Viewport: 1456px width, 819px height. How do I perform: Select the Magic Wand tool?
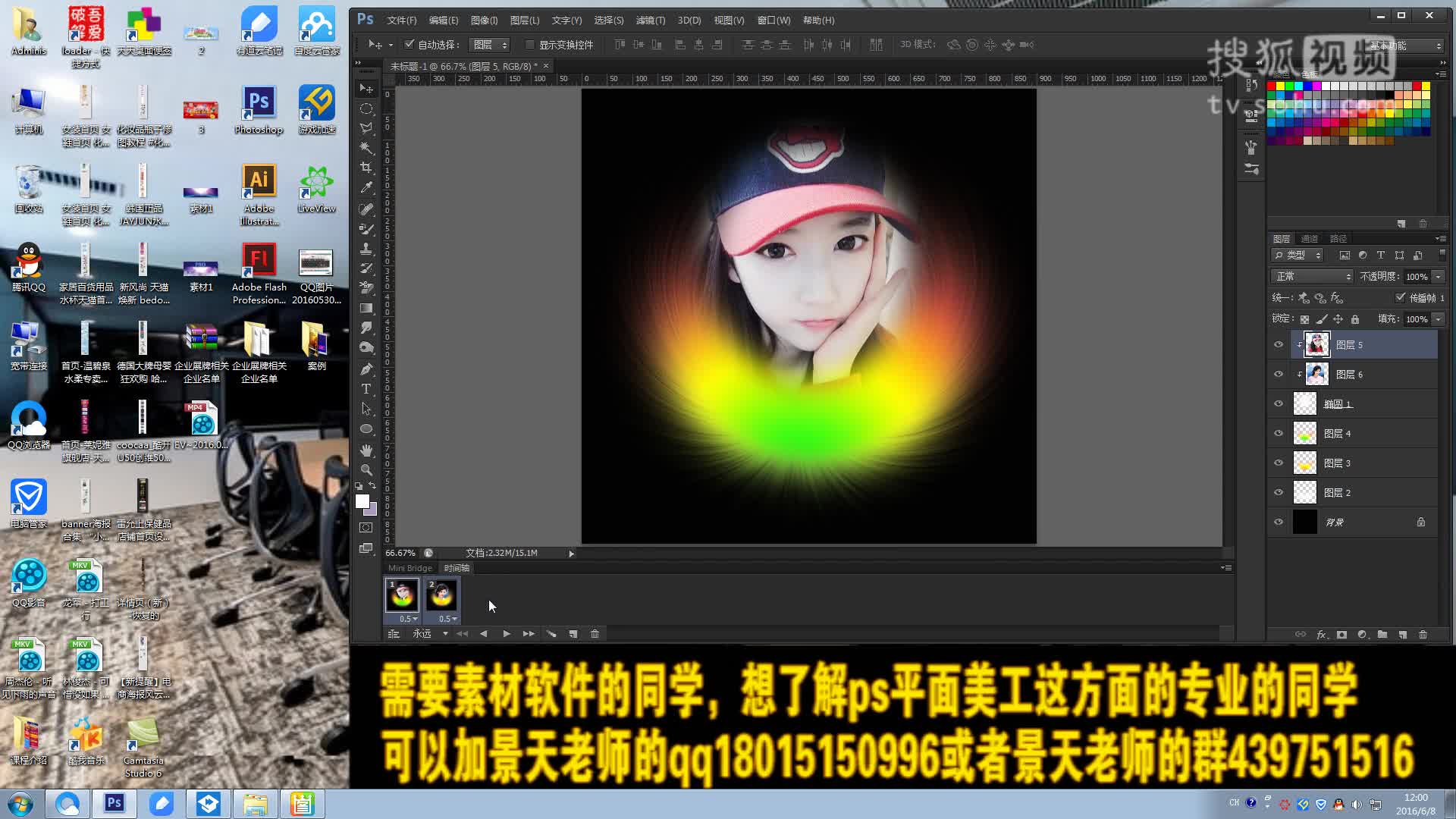tap(366, 148)
